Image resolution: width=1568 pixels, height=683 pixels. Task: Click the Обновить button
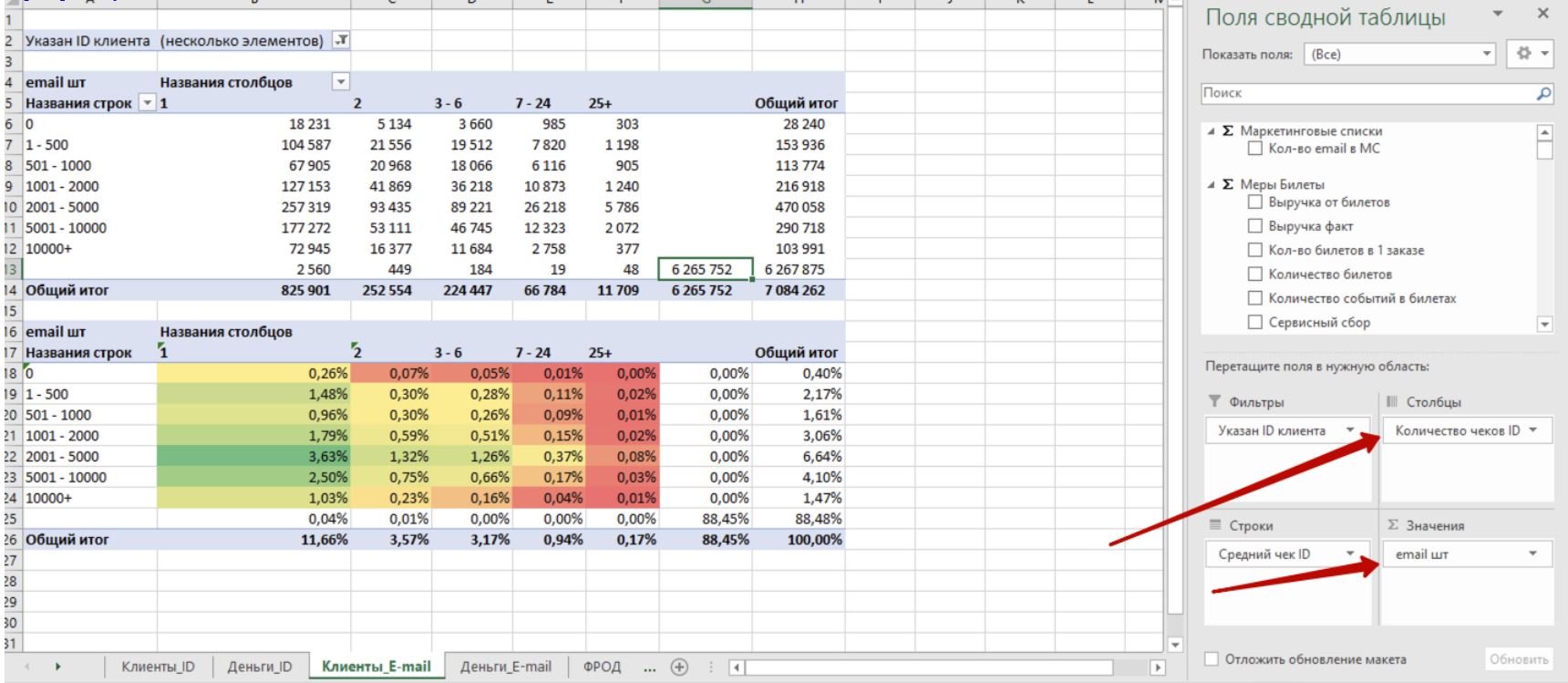pos(1518,658)
